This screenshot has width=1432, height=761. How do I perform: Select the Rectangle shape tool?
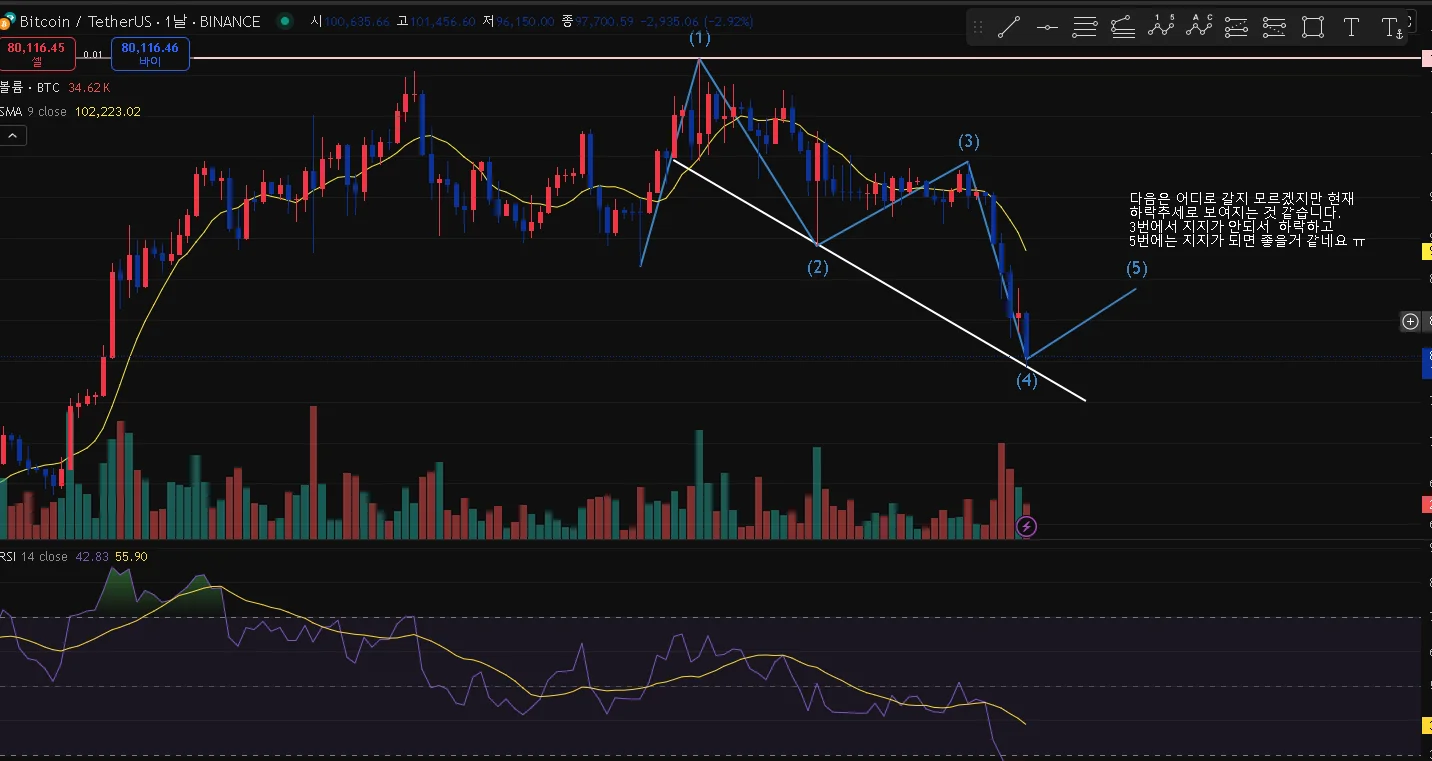[x=1313, y=28]
